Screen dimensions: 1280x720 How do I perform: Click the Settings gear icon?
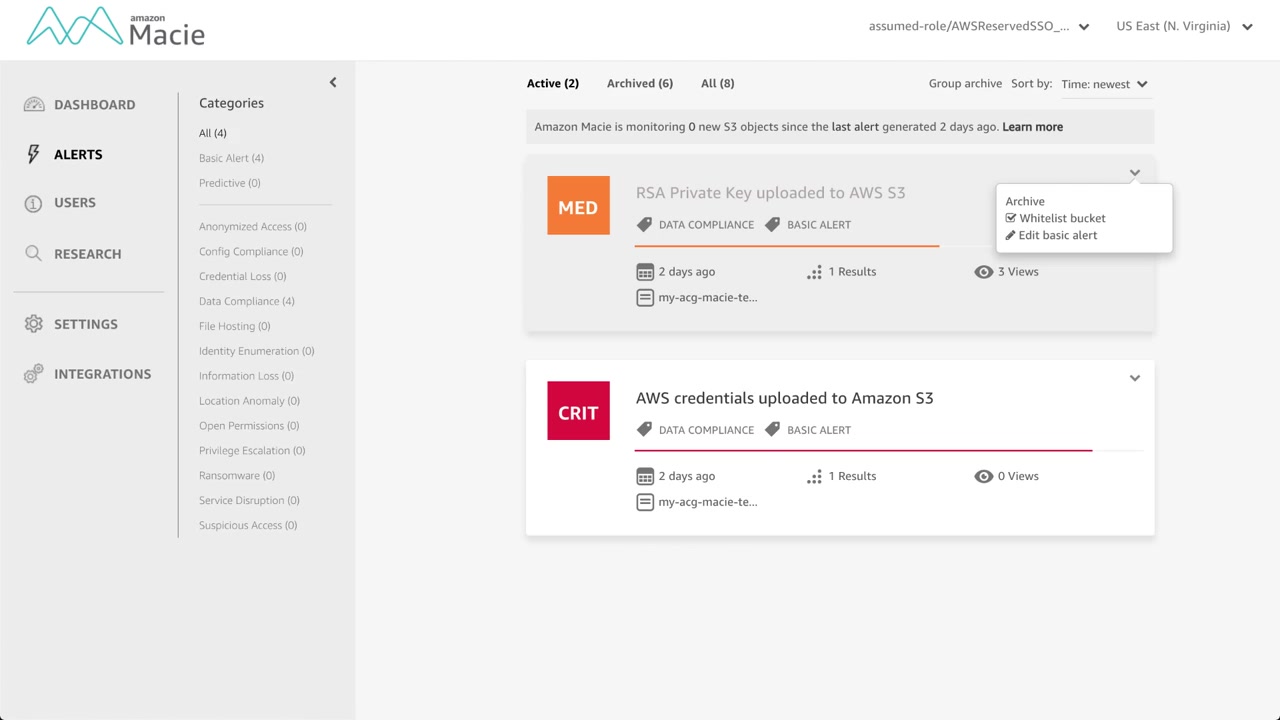tap(34, 324)
